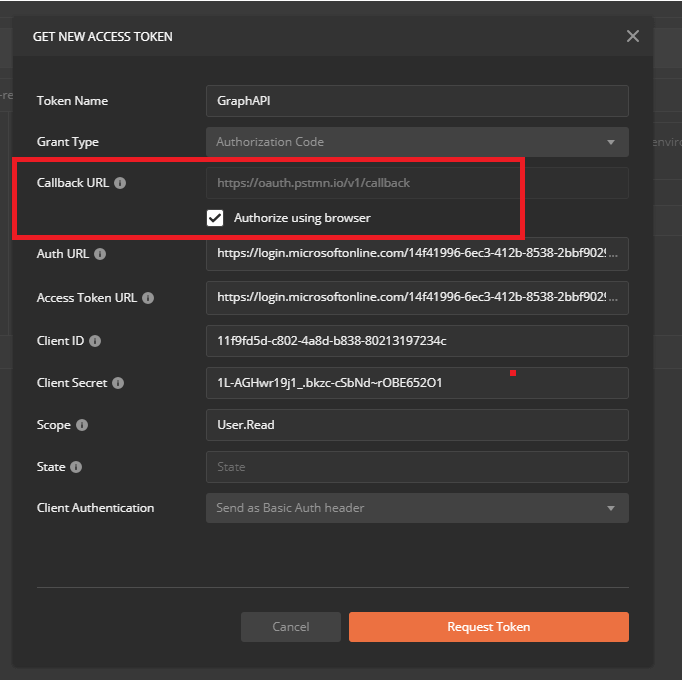
Task: Expand the Client Authentication dropdown
Action: [x=416, y=508]
